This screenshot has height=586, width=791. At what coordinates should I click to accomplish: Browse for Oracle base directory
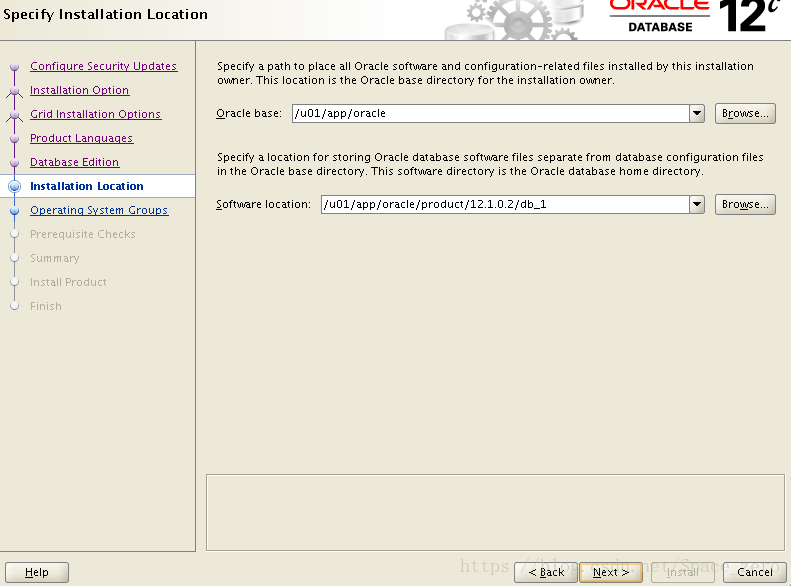pos(745,113)
